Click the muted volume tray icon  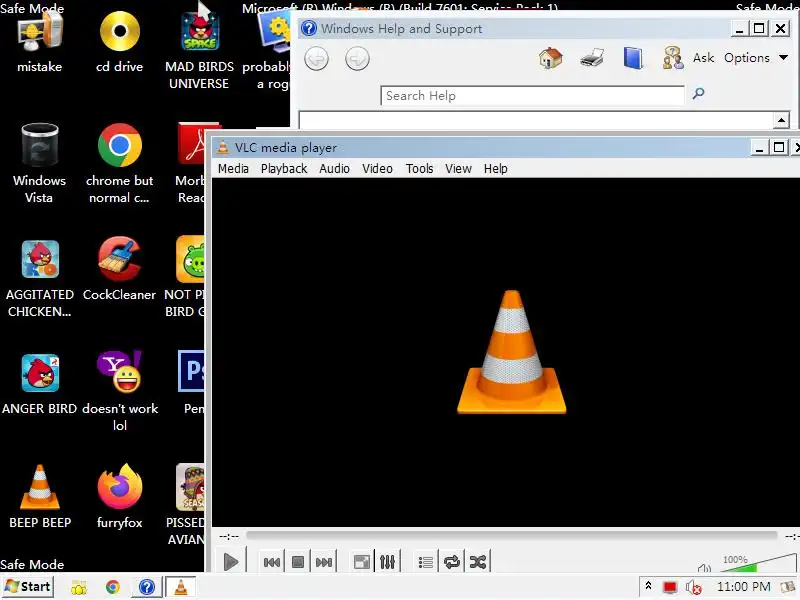click(x=693, y=588)
